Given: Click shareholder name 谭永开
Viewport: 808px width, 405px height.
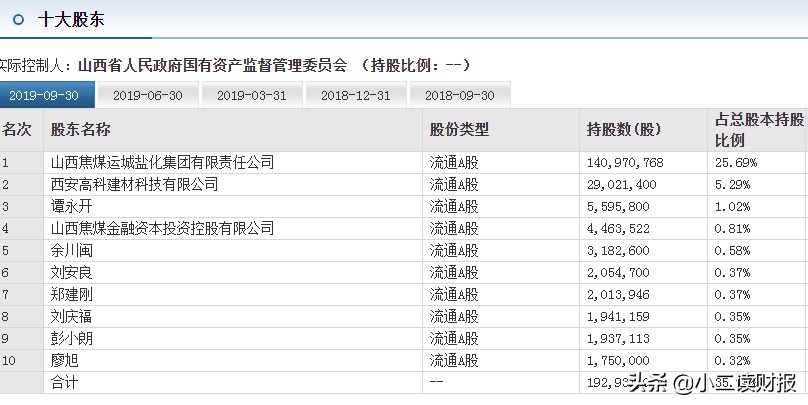Looking at the screenshot, I should (x=71, y=207).
